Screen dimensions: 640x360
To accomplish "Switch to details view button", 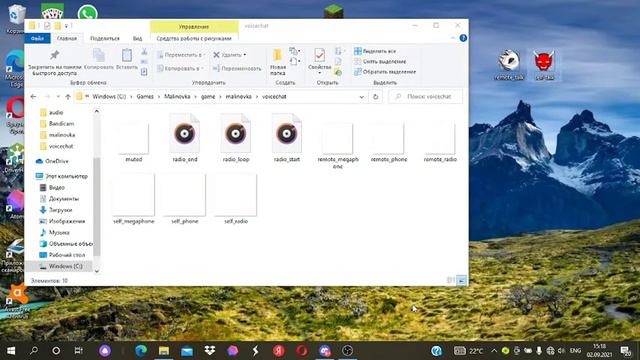I will pos(451,280).
